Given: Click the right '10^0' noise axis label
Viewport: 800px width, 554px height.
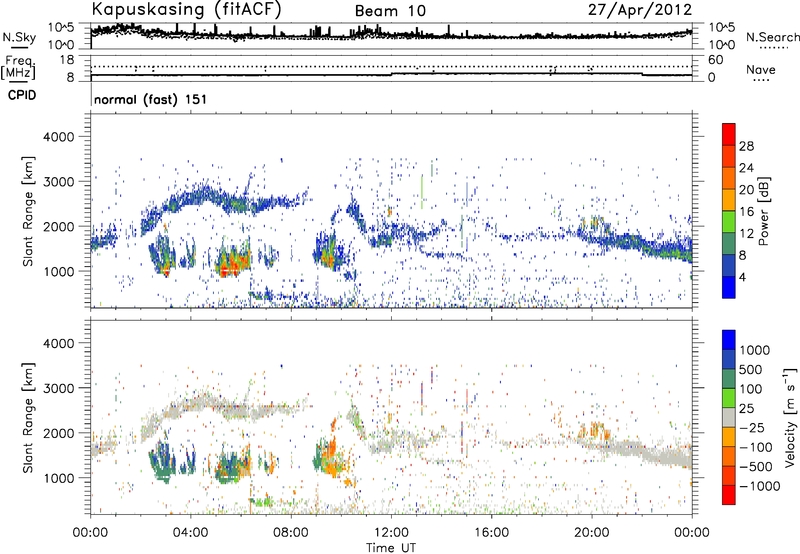Looking at the screenshot, I should tap(721, 45).
